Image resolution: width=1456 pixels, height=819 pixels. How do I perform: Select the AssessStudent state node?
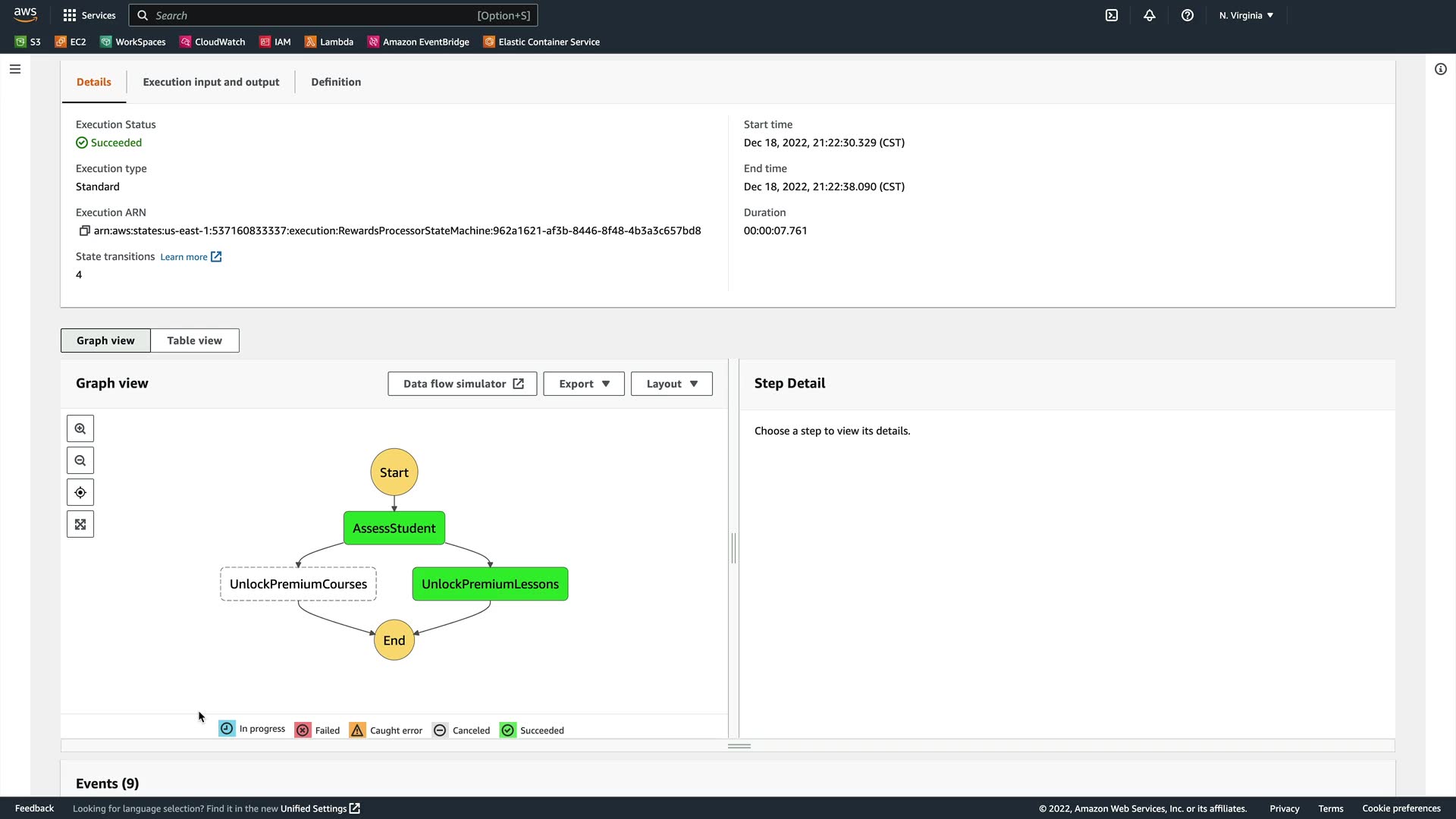(x=394, y=528)
